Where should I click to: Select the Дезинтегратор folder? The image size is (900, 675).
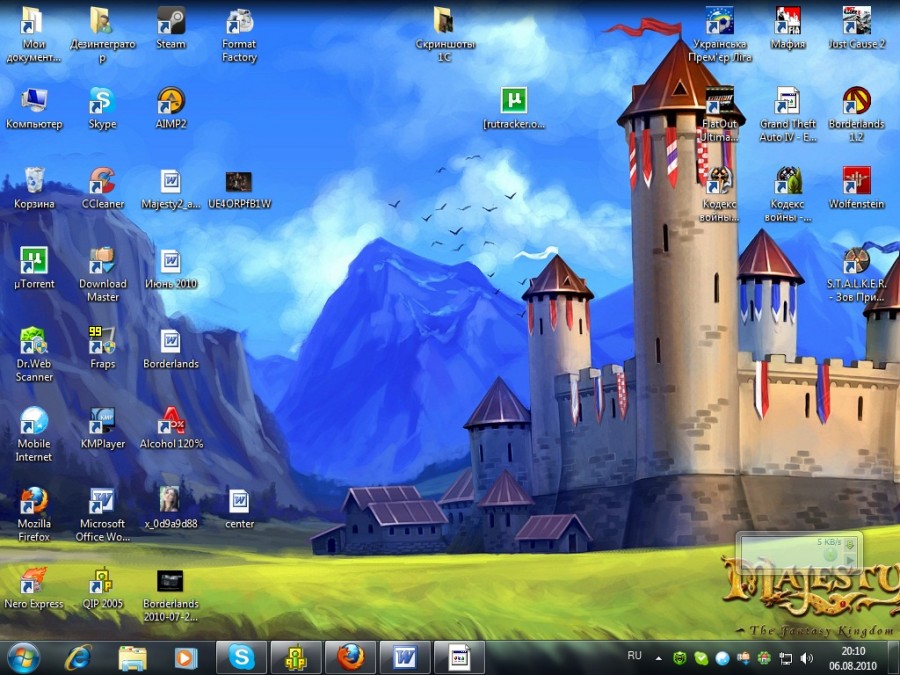tap(103, 36)
